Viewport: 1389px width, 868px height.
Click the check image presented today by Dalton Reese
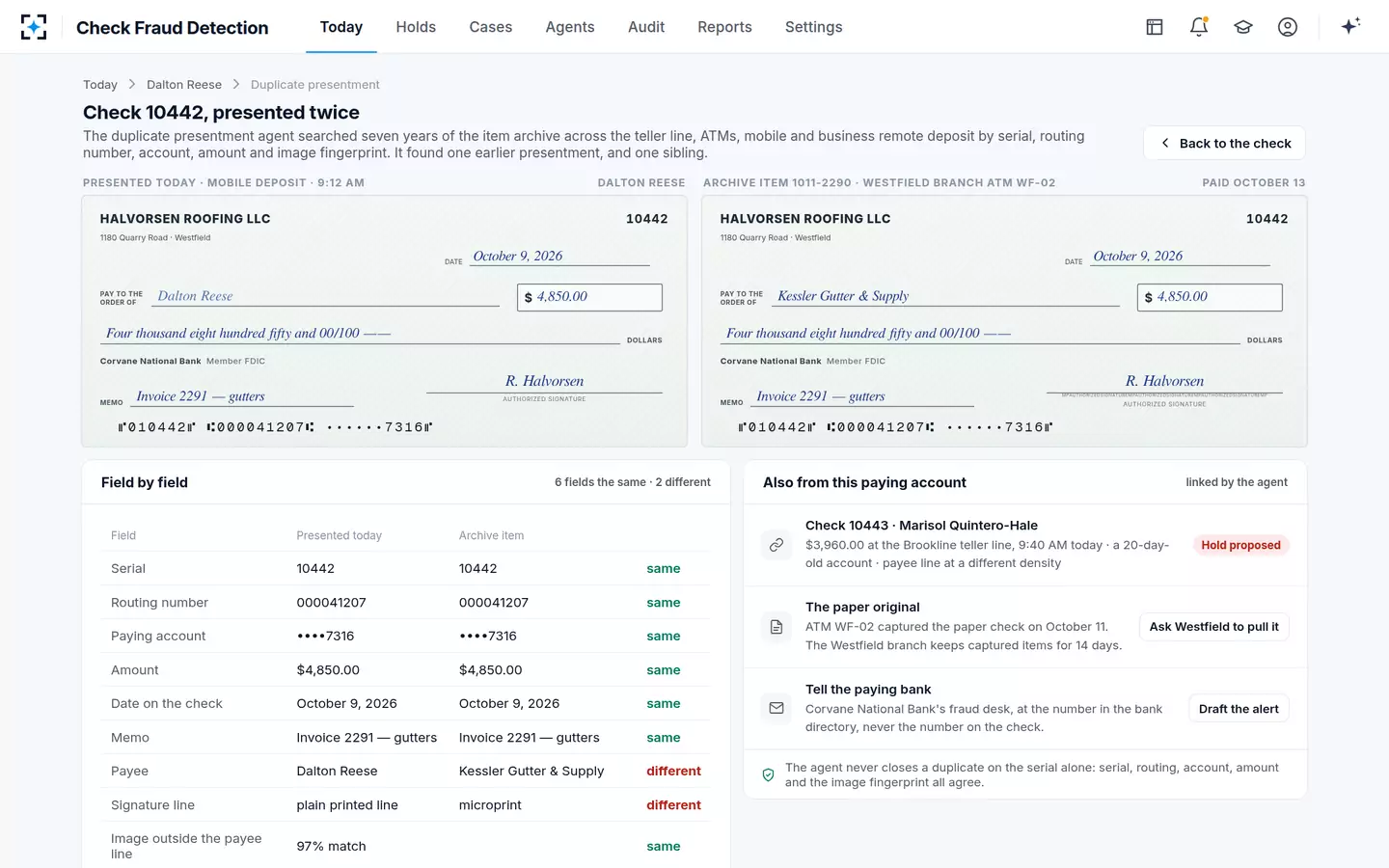tap(384, 321)
